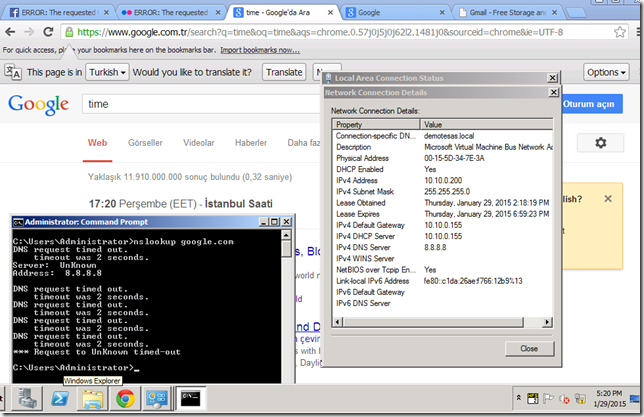
Task: Reload the page with the refresh icon
Action: click(x=48, y=32)
